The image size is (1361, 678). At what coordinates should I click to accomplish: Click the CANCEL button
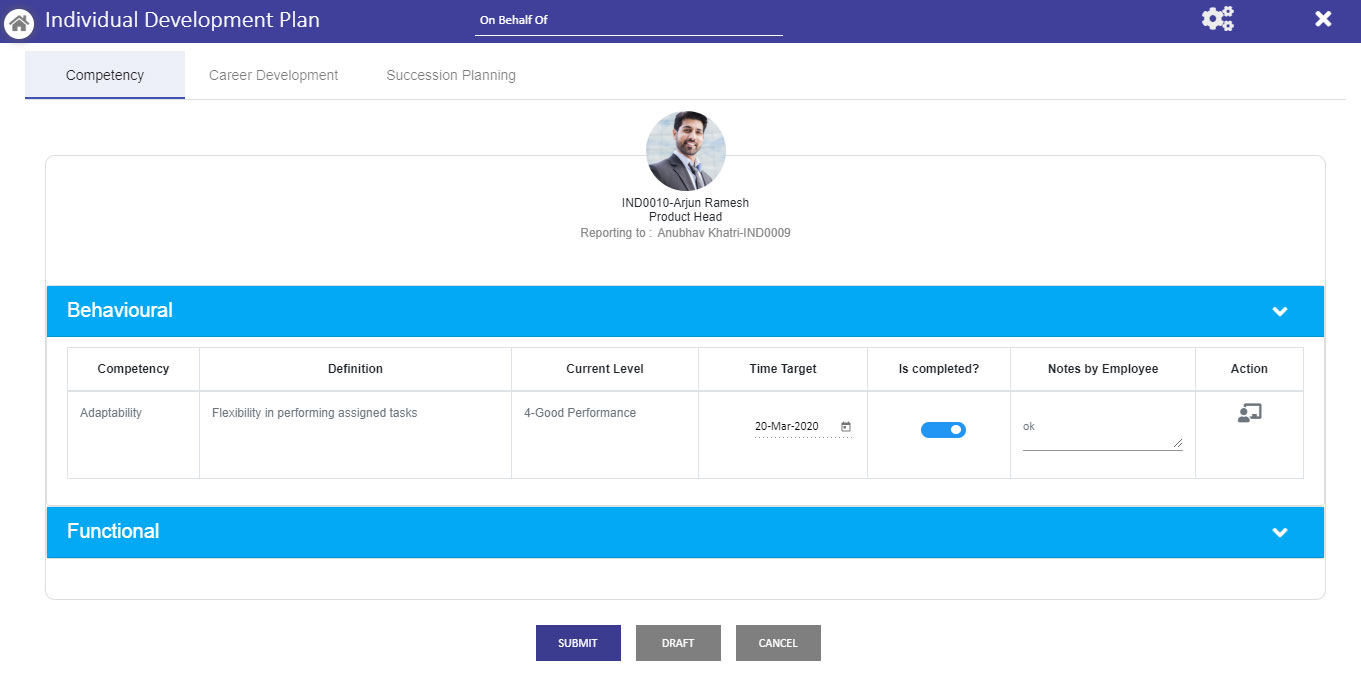[x=778, y=643]
